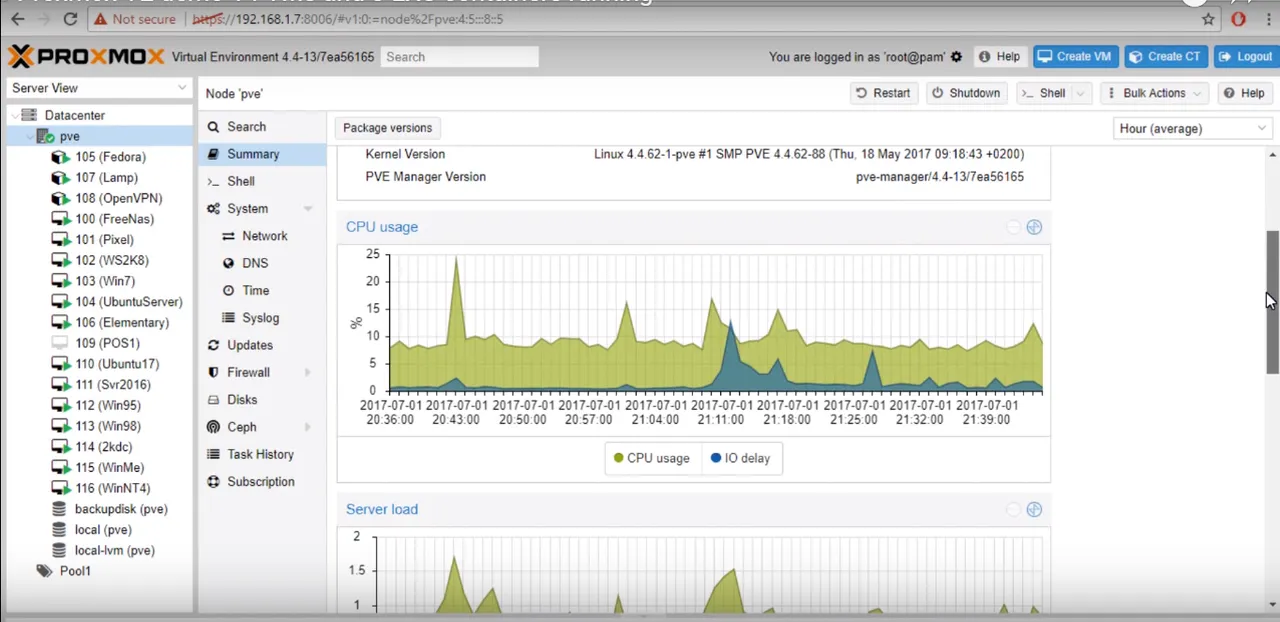Select the 105 (Fedora) container icon
The height and width of the screenshot is (622, 1280).
60,157
